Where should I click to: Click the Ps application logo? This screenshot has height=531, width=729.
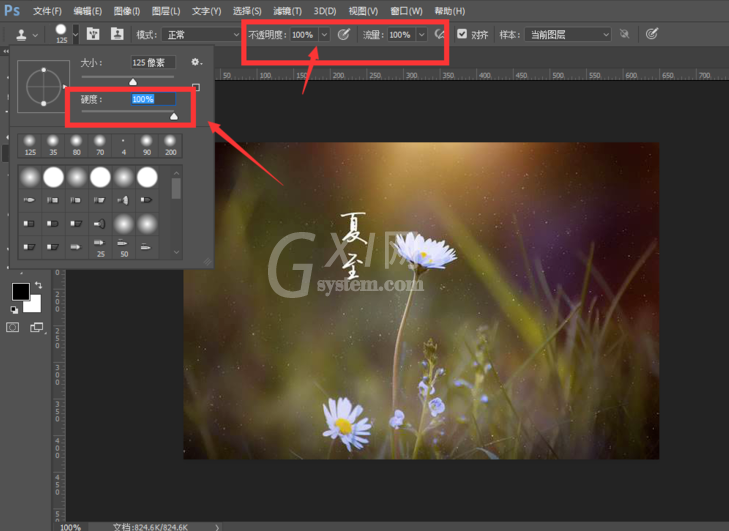[12, 10]
